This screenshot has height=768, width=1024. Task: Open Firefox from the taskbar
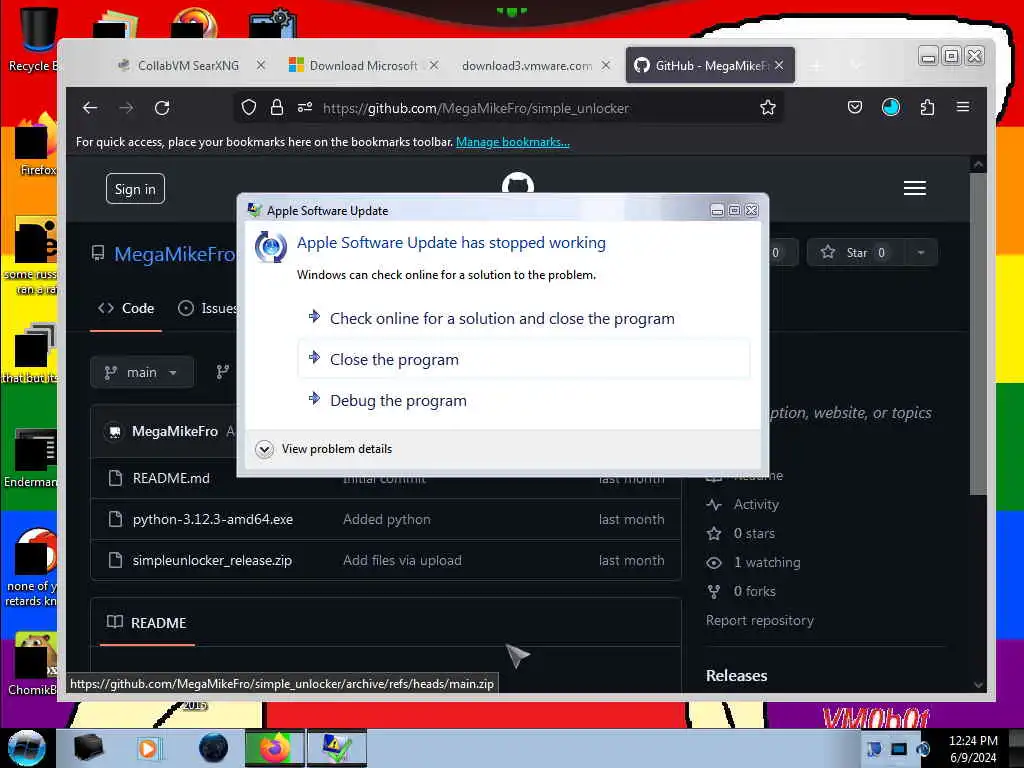tap(274, 748)
